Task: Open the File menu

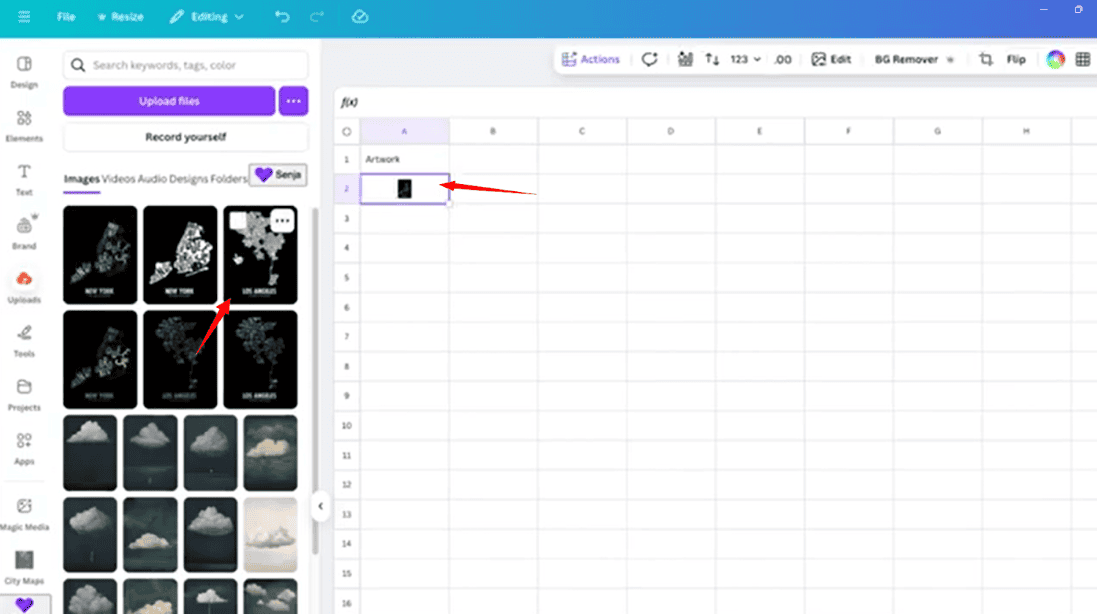Action: coord(66,17)
